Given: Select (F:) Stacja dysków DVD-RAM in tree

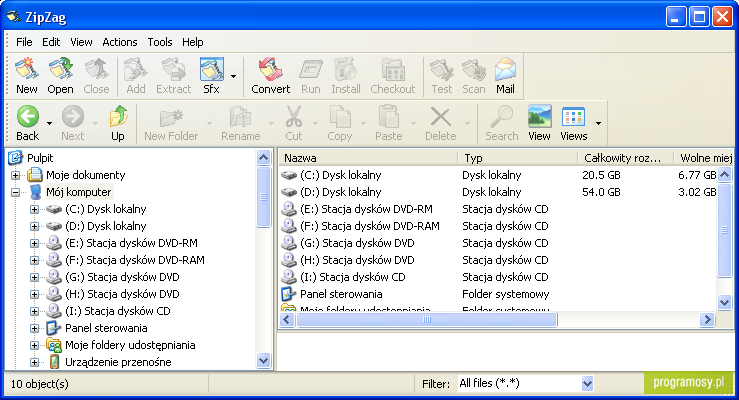Looking at the screenshot, I should click(x=135, y=260).
